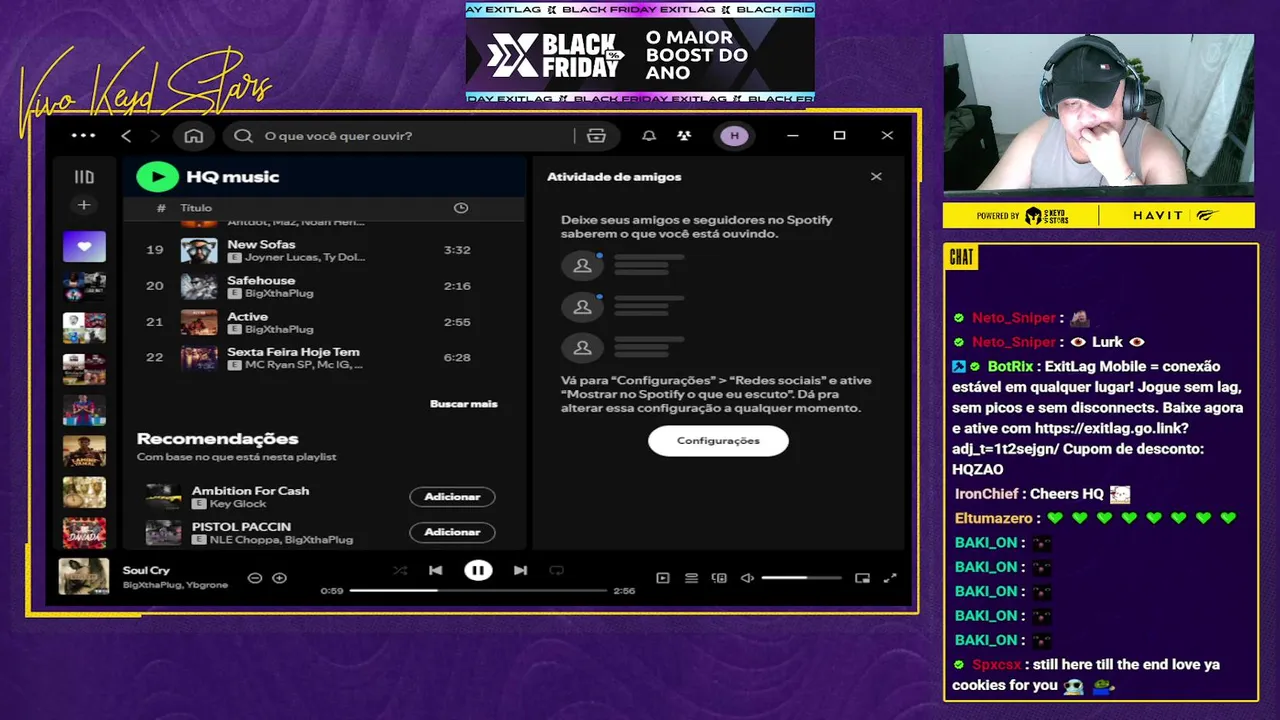Adjust the volume slider

[x=801, y=578]
